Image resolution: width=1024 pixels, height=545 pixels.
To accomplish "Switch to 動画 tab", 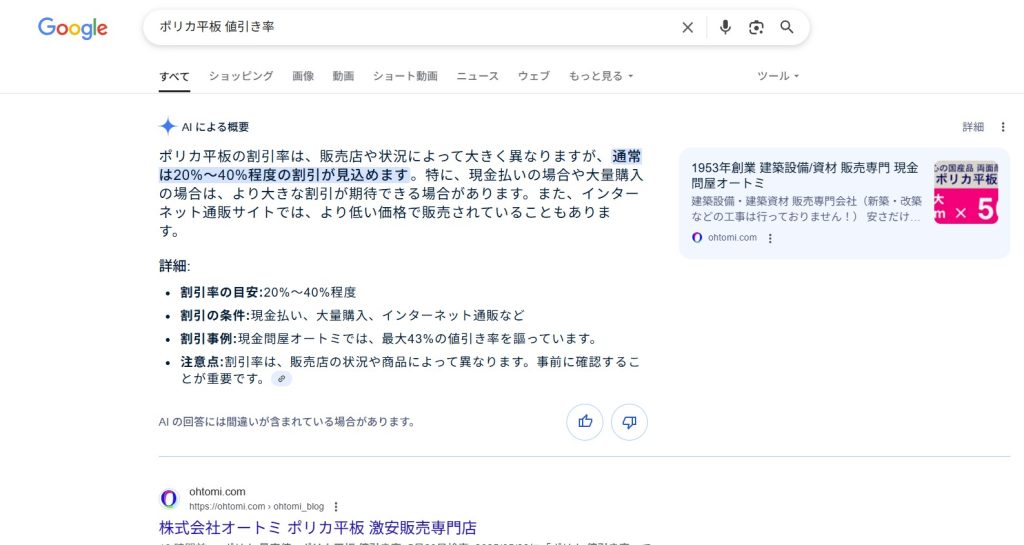I will 343,76.
